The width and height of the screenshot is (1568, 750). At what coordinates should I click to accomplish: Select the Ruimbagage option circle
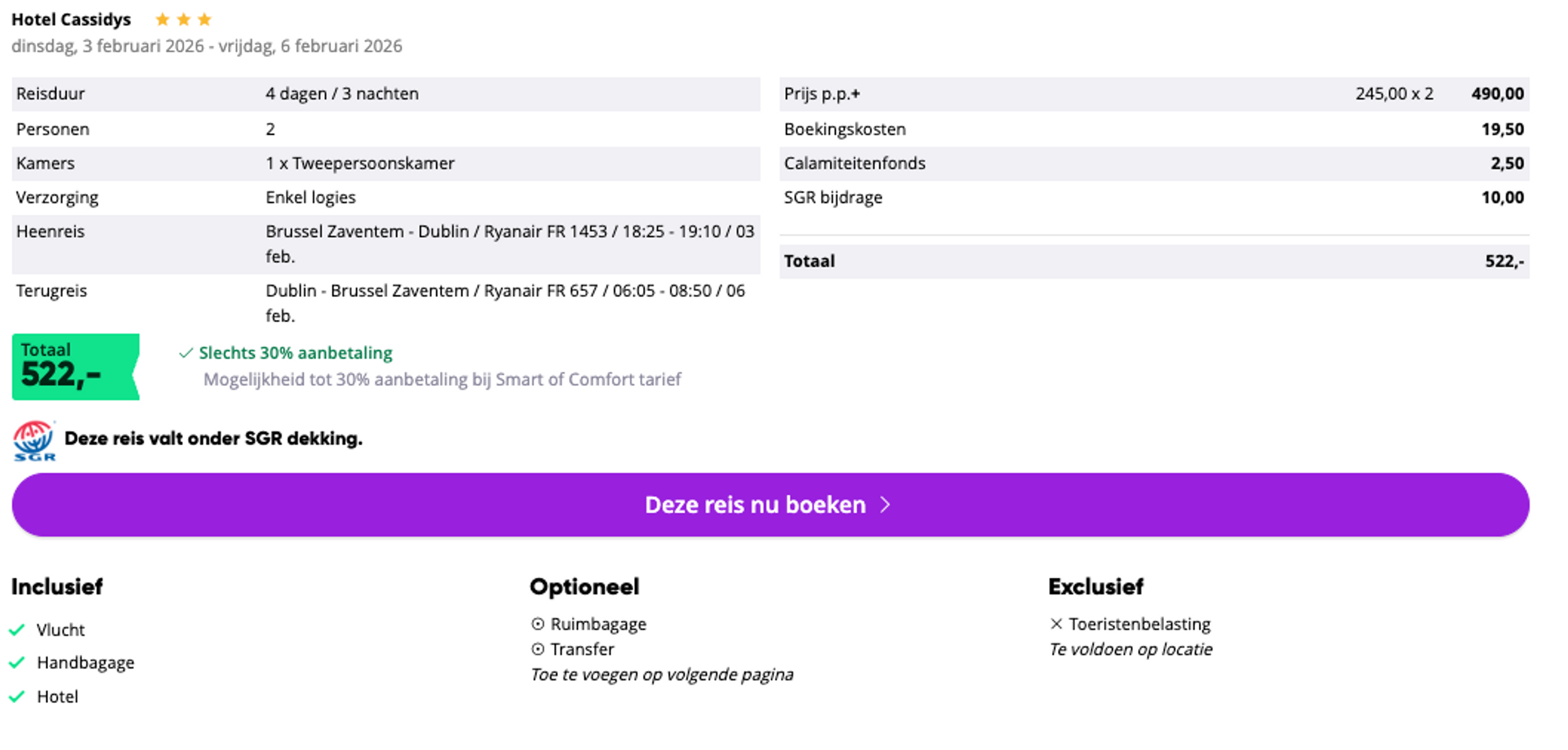coord(537,624)
